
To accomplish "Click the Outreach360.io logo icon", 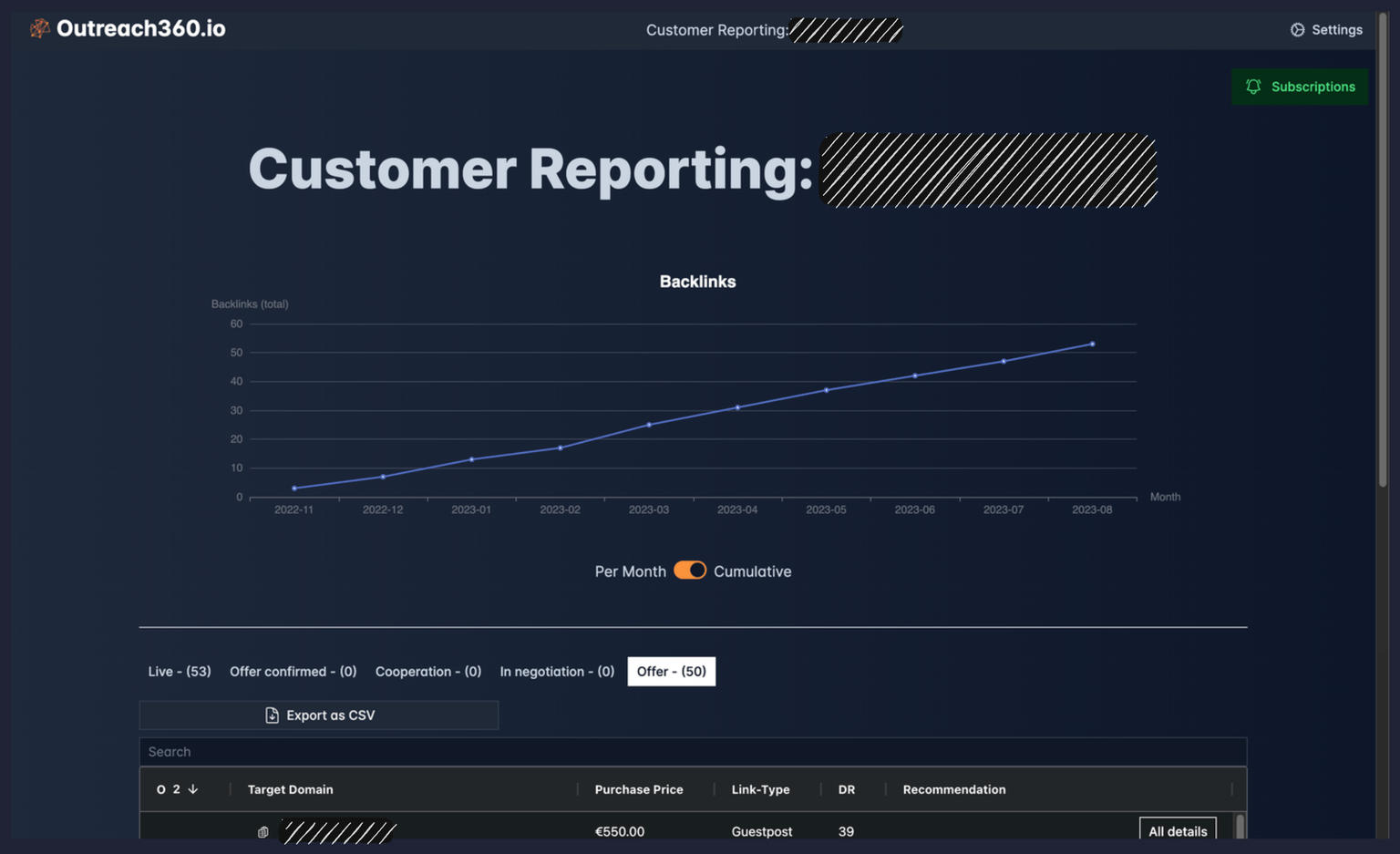I will tap(38, 28).
